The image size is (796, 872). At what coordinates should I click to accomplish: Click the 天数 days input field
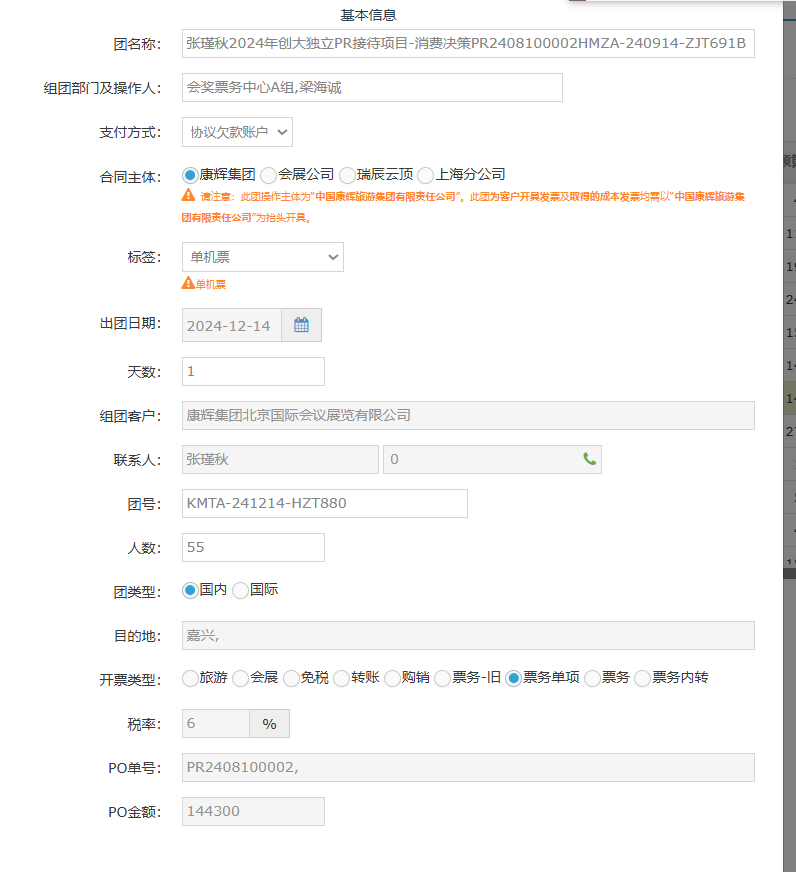click(x=253, y=371)
